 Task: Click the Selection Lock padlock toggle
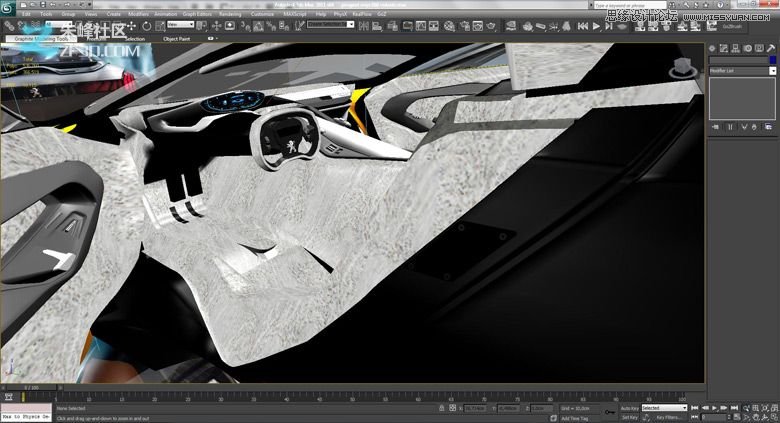441,409
